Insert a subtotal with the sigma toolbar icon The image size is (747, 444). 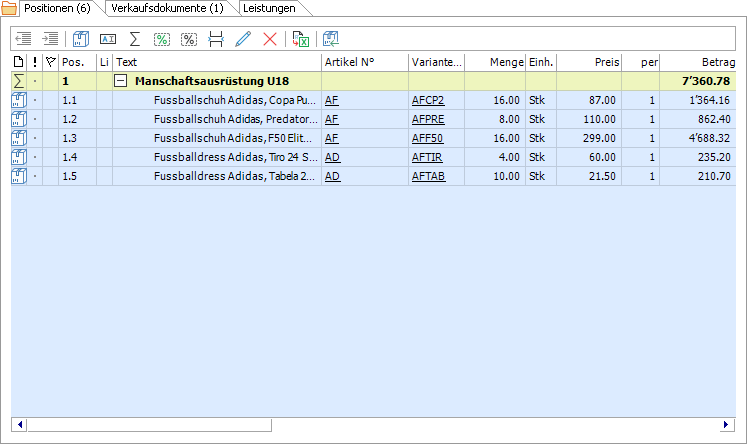(135, 39)
